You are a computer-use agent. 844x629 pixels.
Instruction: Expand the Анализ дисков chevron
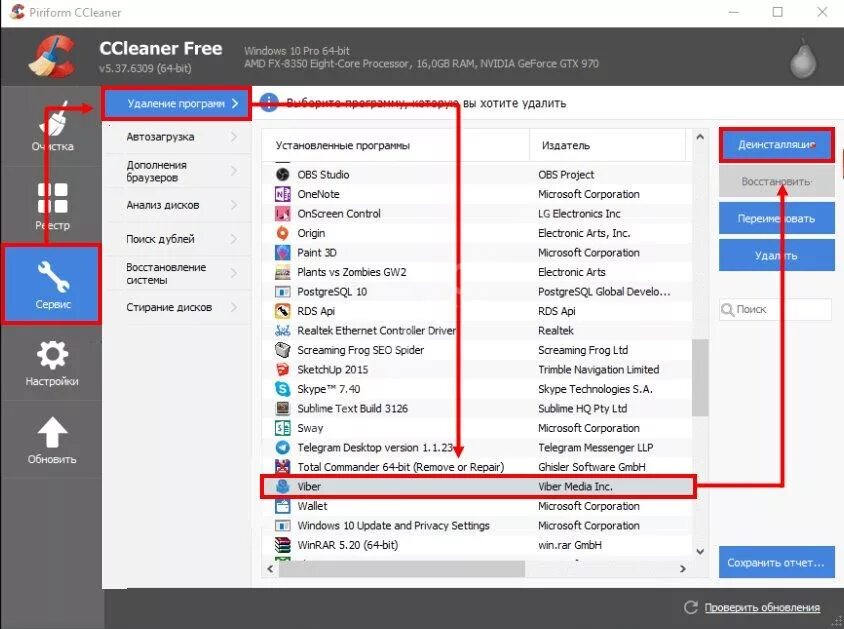234,205
